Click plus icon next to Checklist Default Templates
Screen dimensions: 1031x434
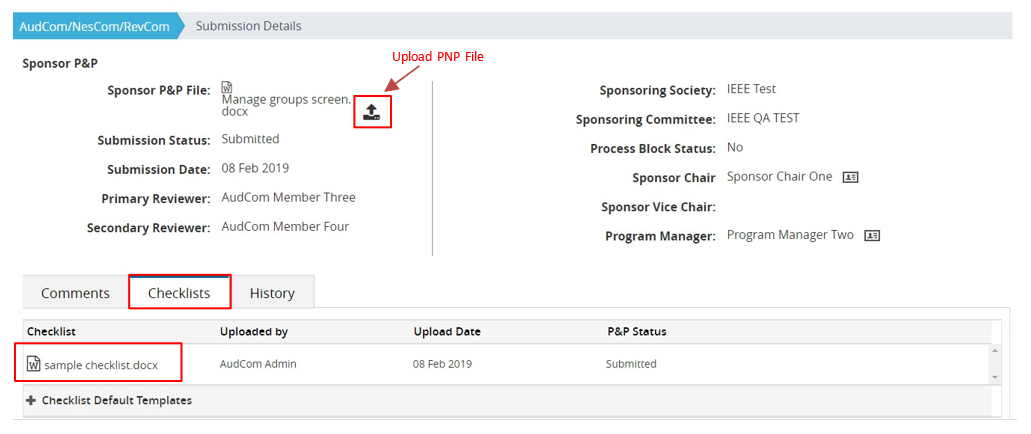31,400
